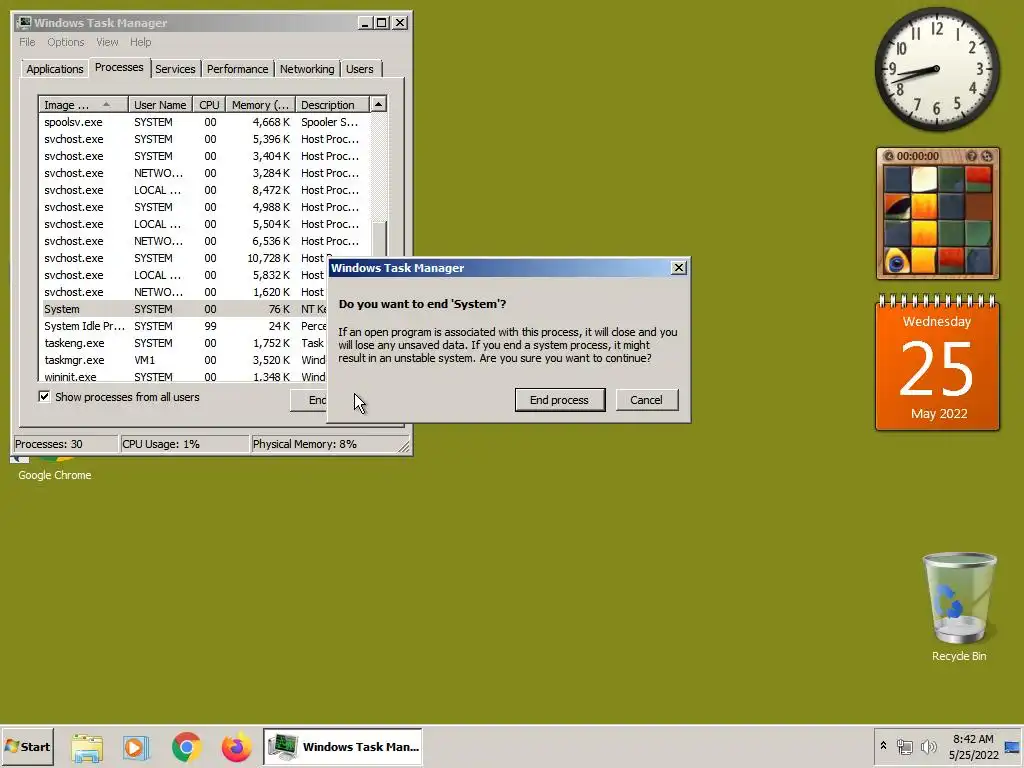Select svchost.exe using 1,620 K memory
The image size is (1024, 768).
[x=183, y=292]
